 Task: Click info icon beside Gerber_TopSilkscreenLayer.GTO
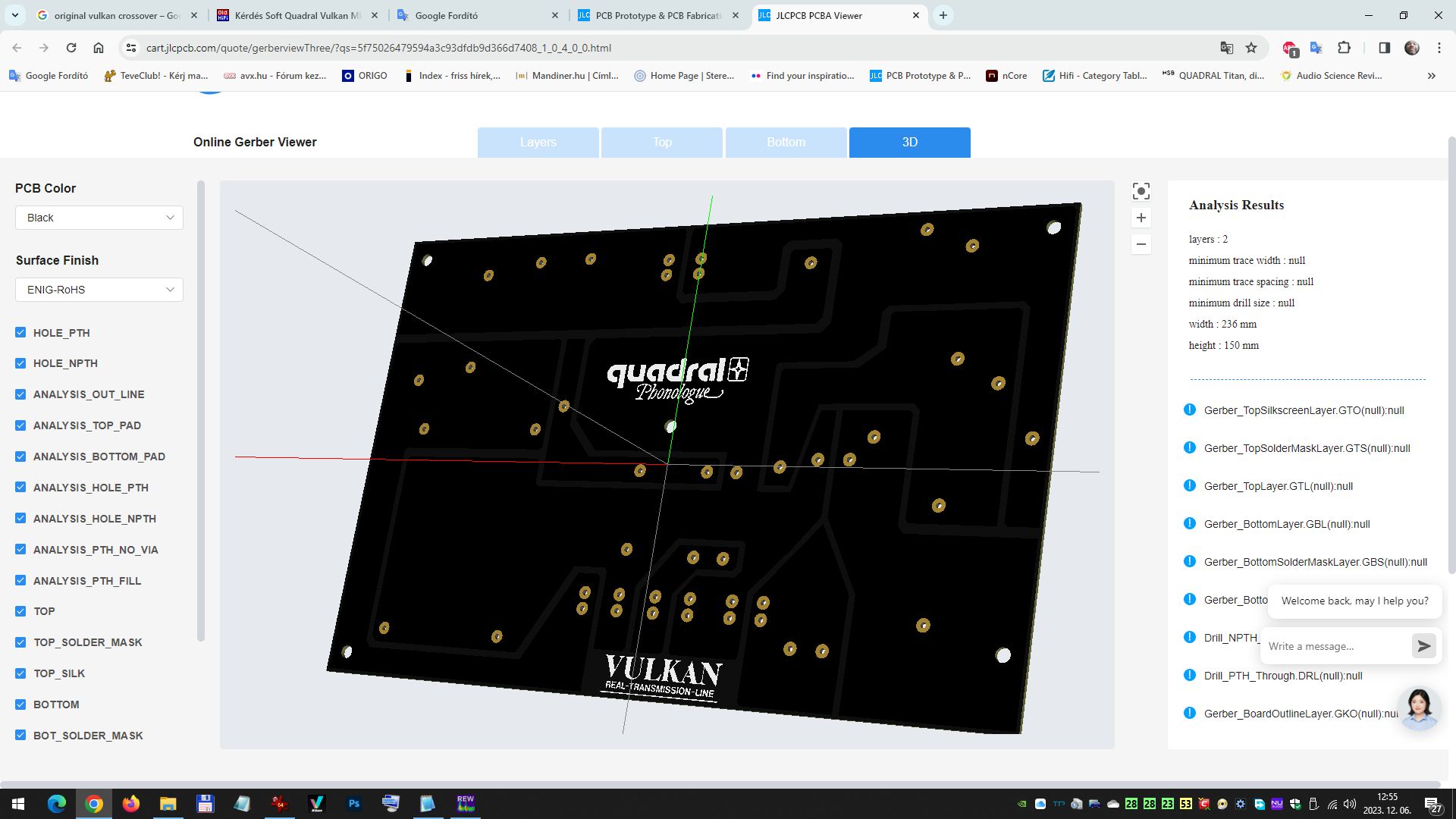coord(1189,410)
